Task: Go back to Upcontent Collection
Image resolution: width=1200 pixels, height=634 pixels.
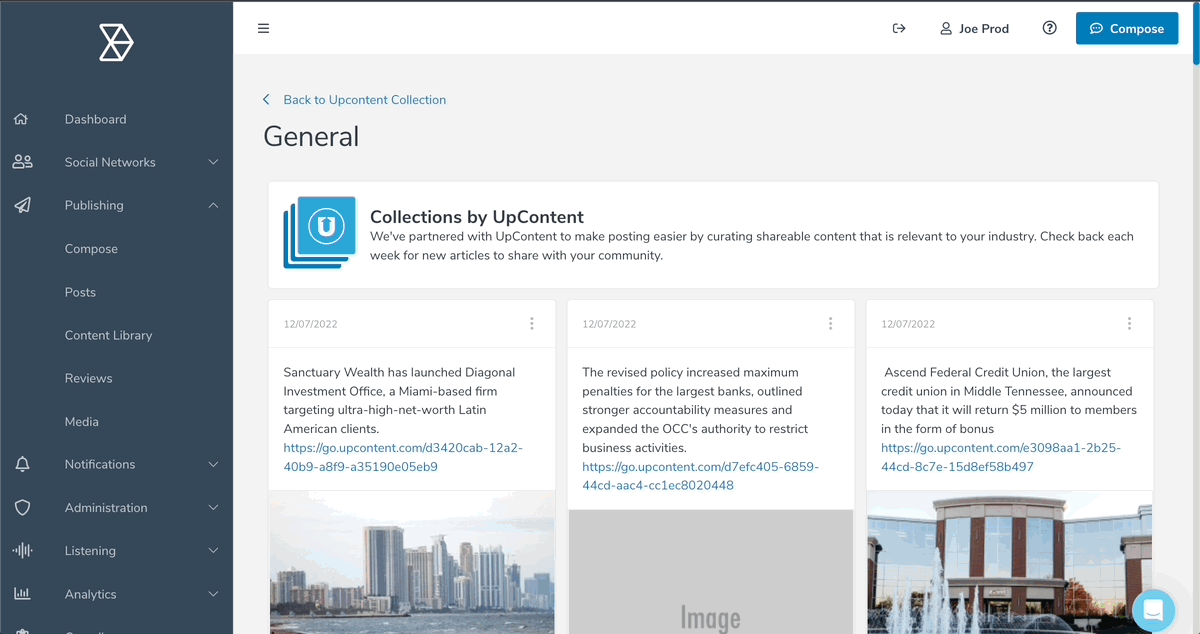Action: point(364,100)
